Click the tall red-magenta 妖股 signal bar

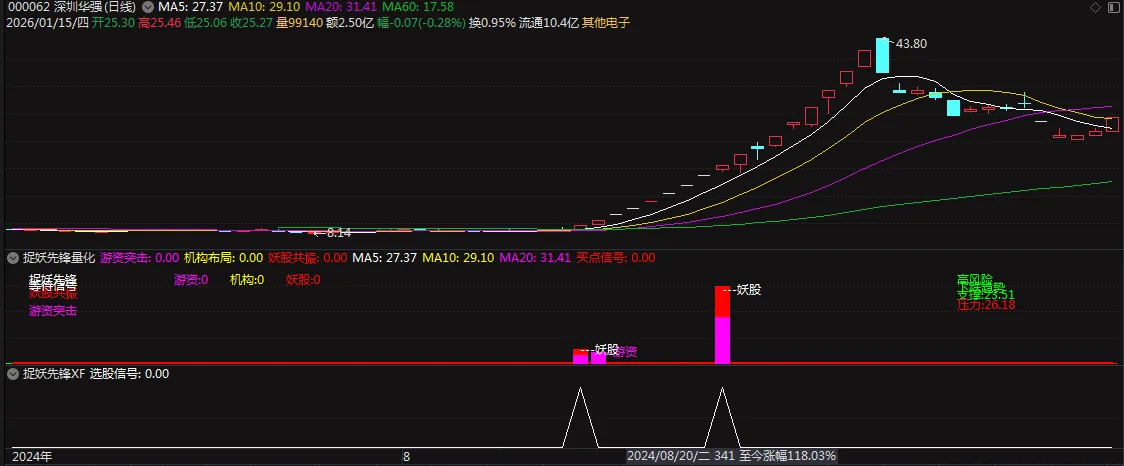click(x=723, y=324)
